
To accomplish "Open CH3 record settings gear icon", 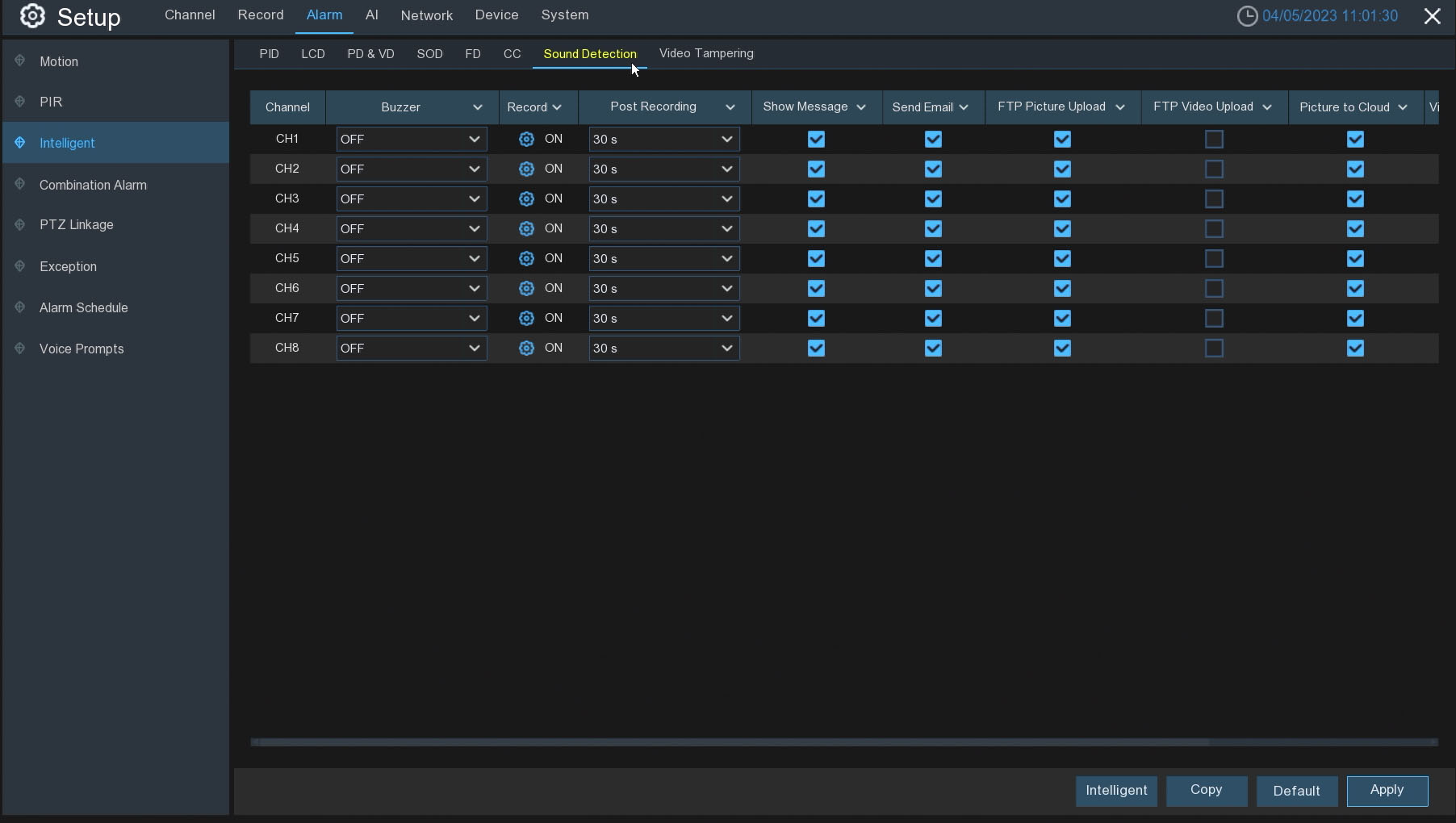I will tap(526, 199).
